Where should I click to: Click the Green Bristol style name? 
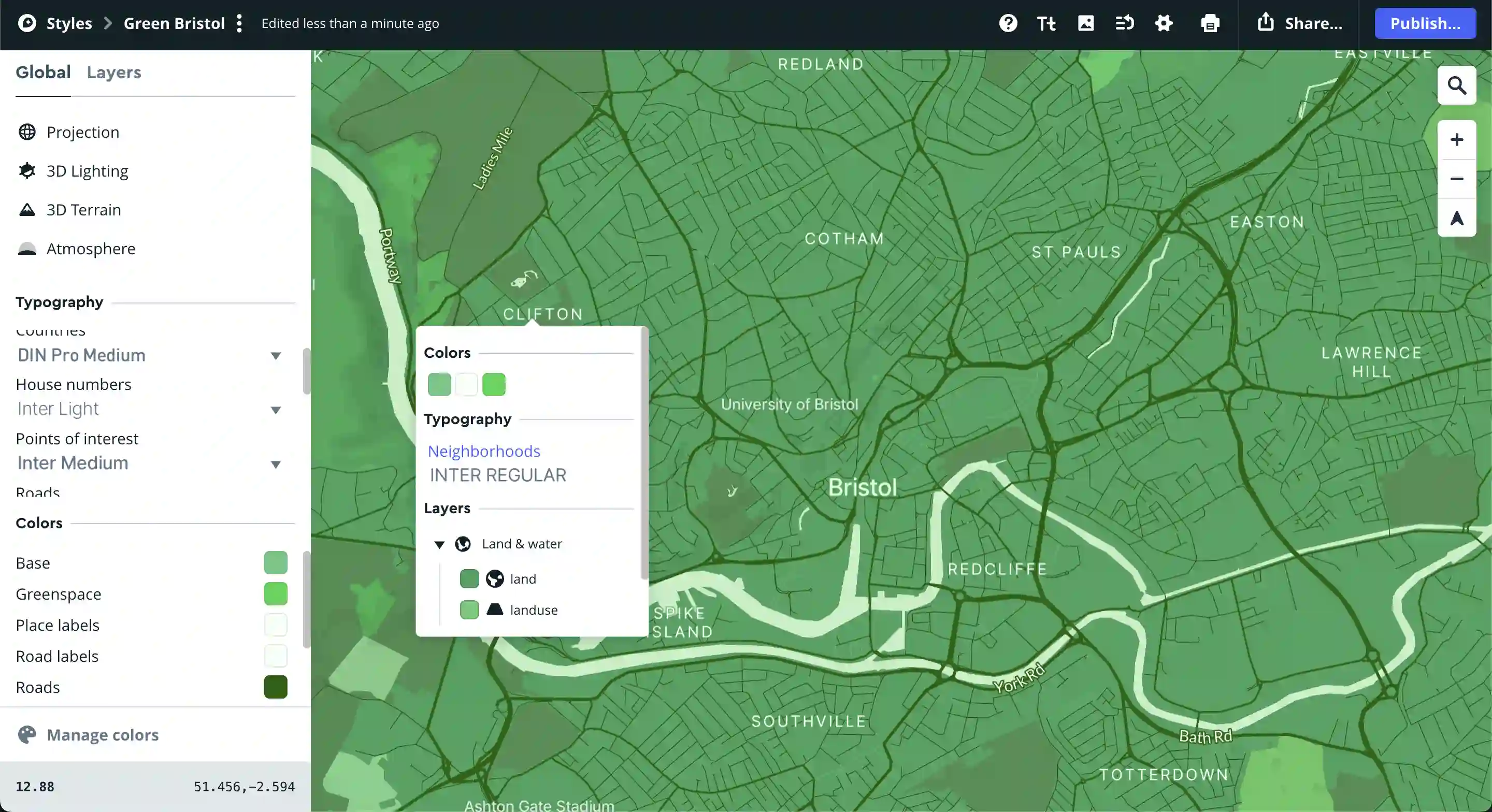pyautogui.click(x=175, y=23)
